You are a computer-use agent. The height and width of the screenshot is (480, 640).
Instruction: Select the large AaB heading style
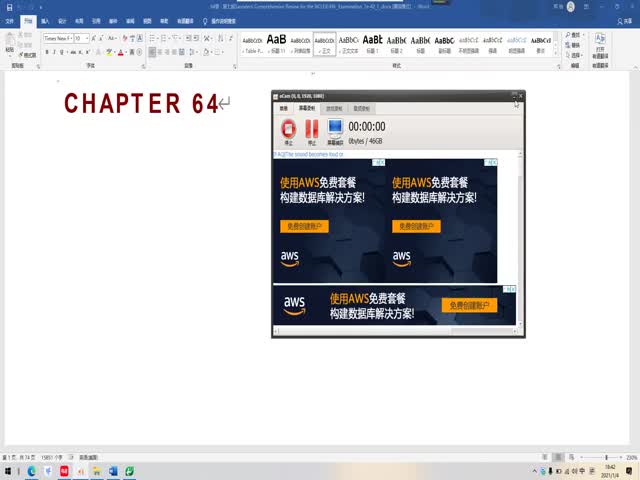(276, 44)
